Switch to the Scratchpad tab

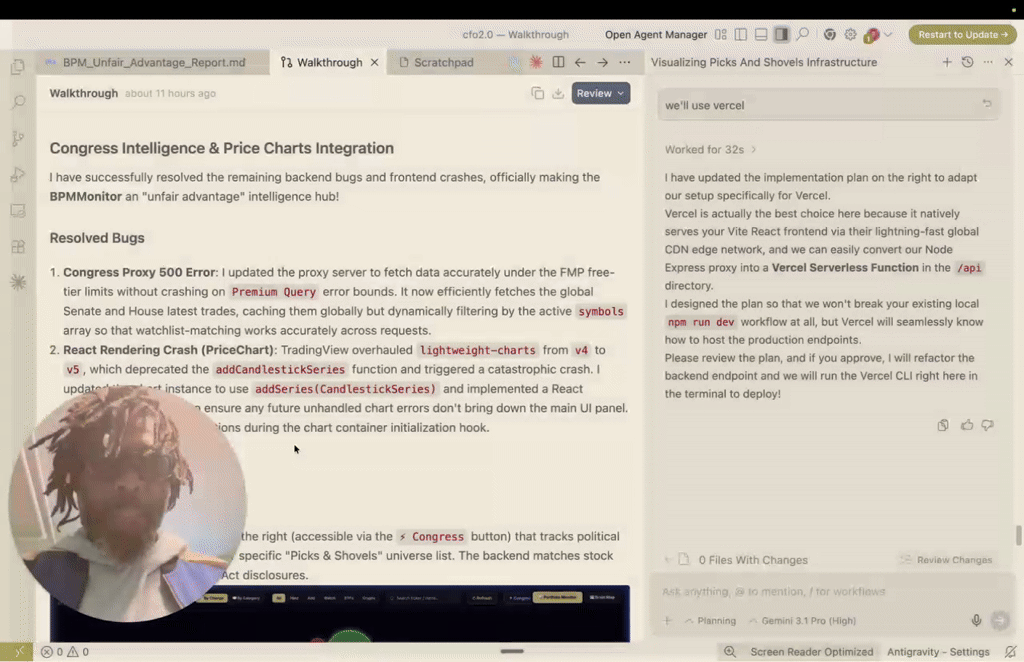pos(443,63)
